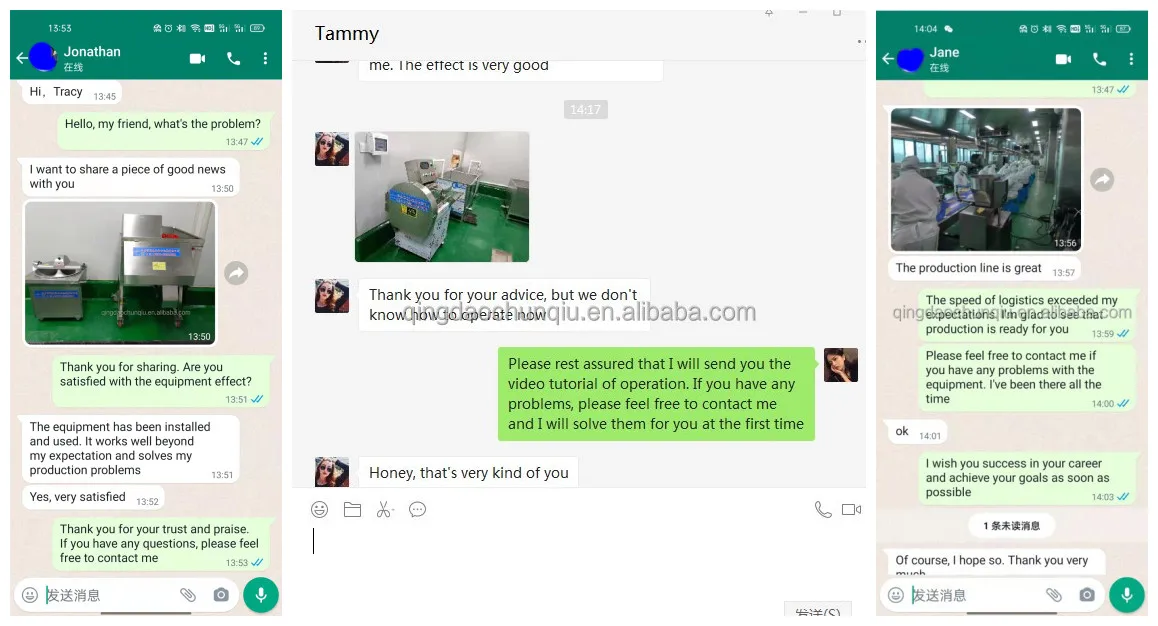The height and width of the screenshot is (626, 1158).
Task: Forward the machine photo in Jonathan chat
Action: click(x=236, y=273)
